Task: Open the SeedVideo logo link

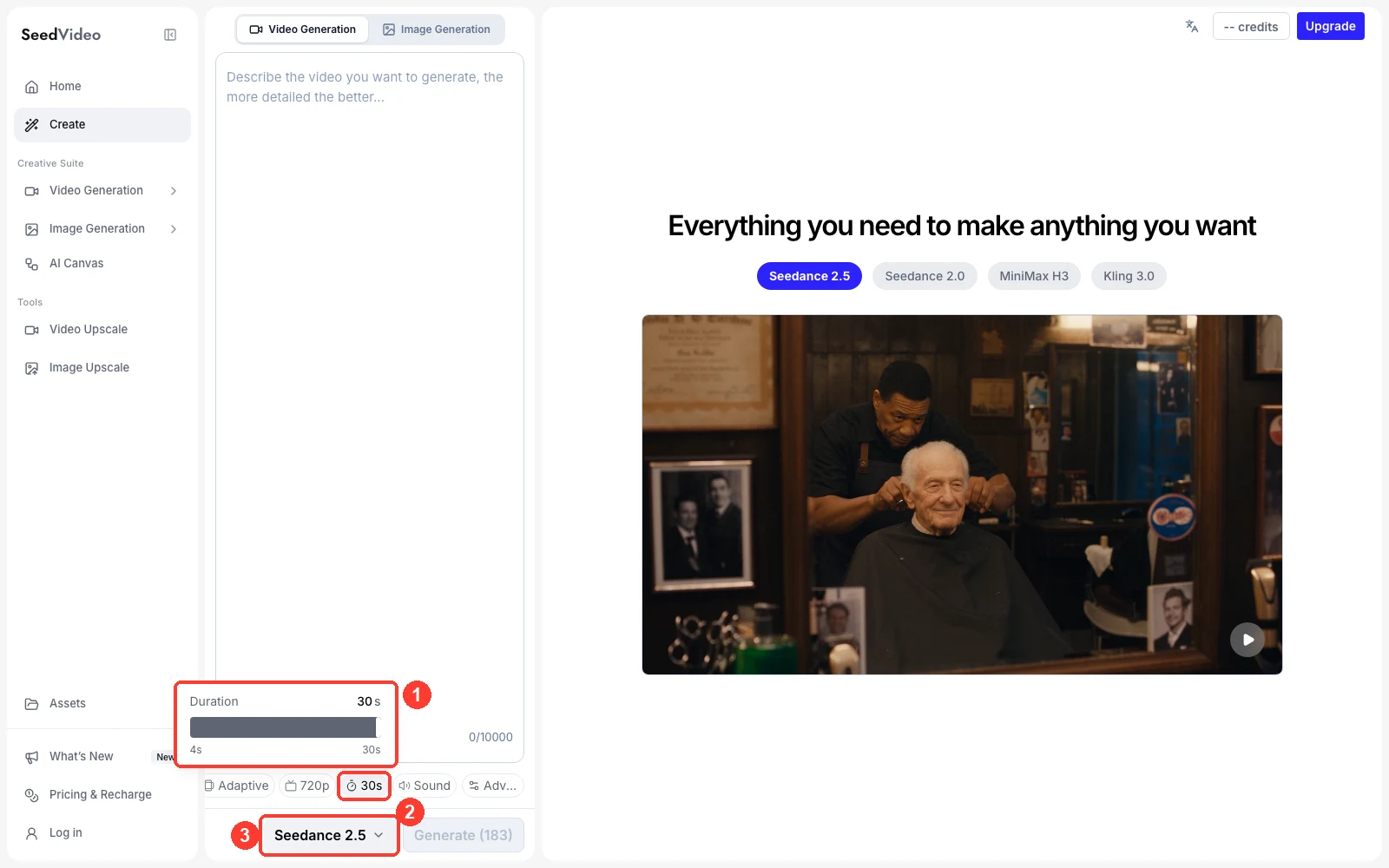Action: [61, 35]
